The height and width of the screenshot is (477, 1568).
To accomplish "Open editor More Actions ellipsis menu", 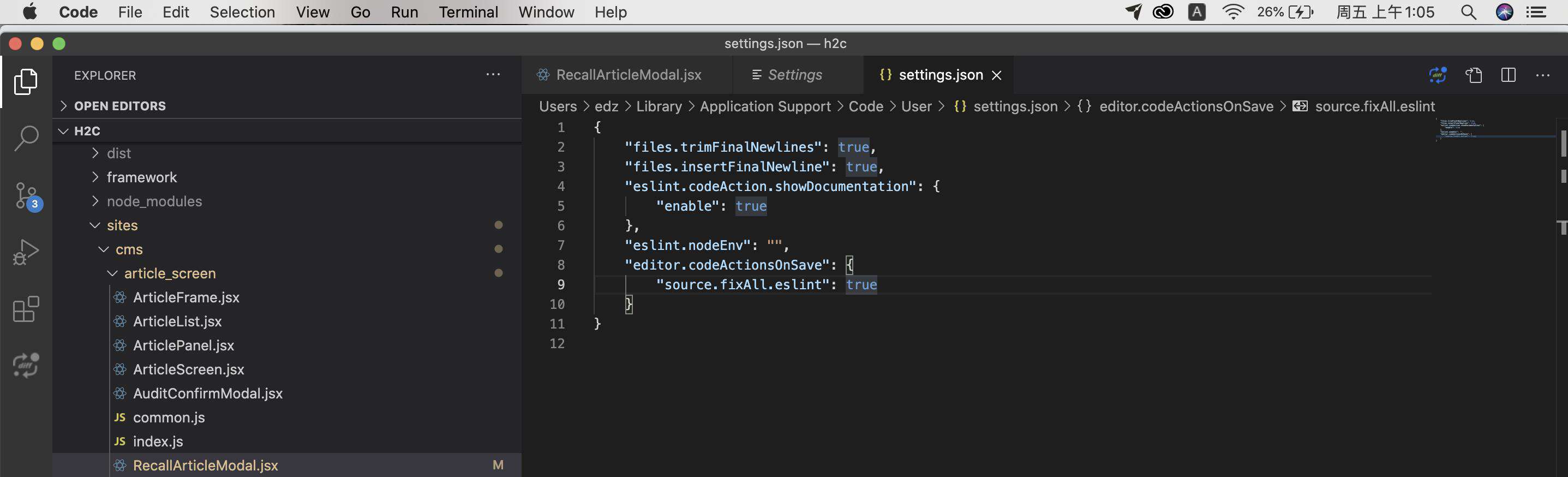I will (x=1542, y=75).
